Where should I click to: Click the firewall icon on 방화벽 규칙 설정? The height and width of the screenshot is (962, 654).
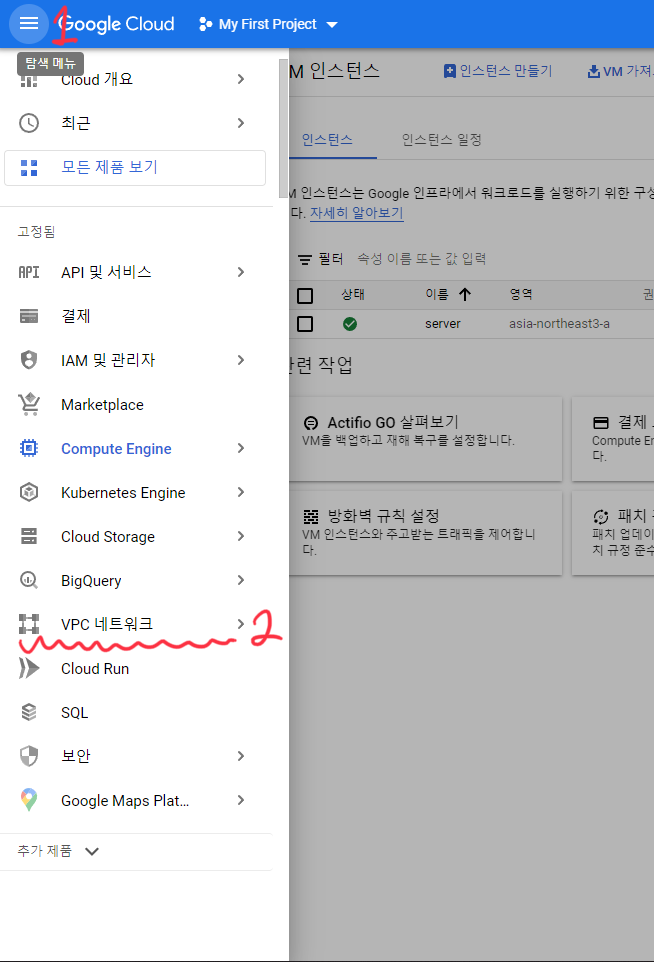(x=311, y=516)
